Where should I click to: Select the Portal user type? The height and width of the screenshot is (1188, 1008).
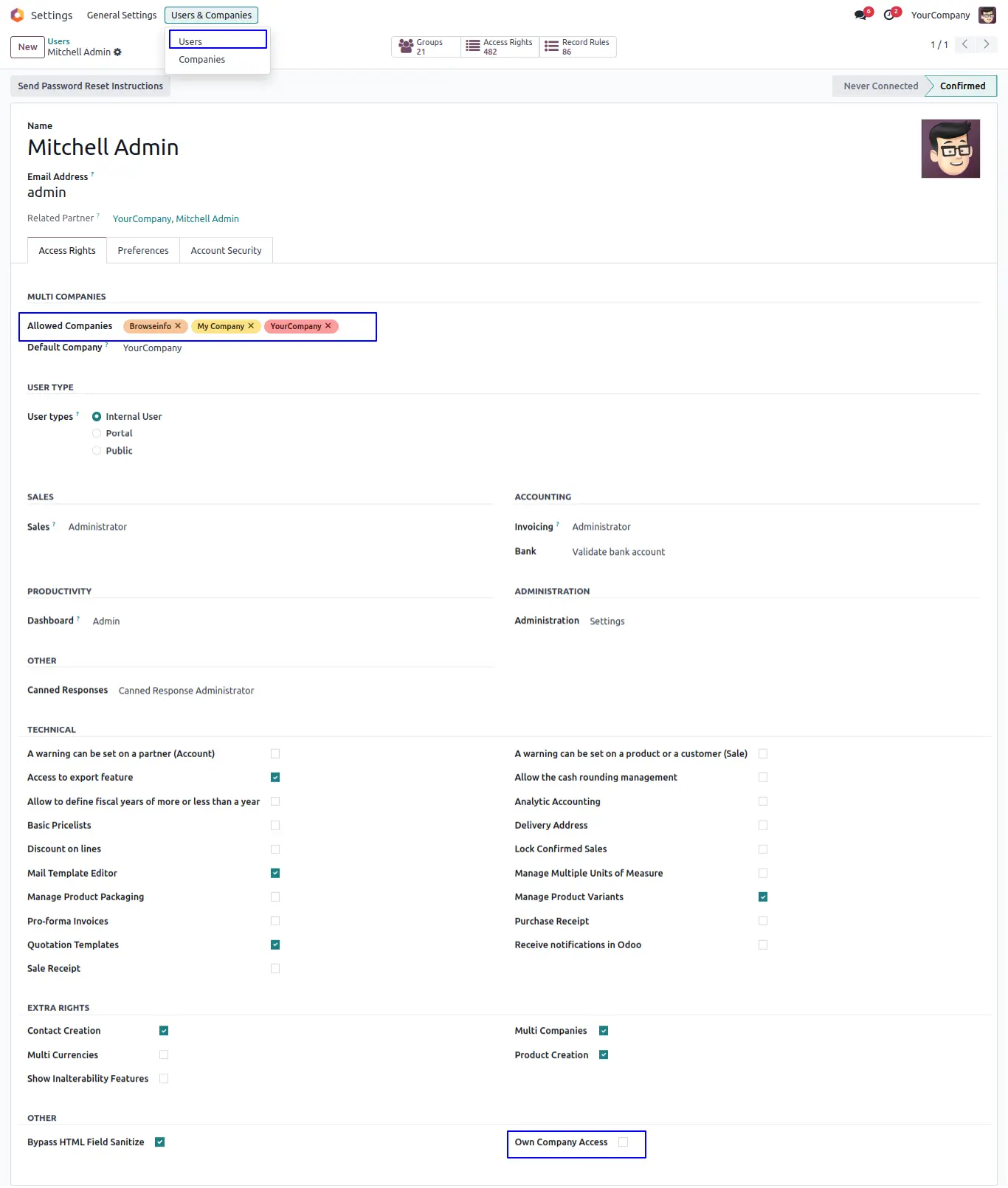[97, 434]
